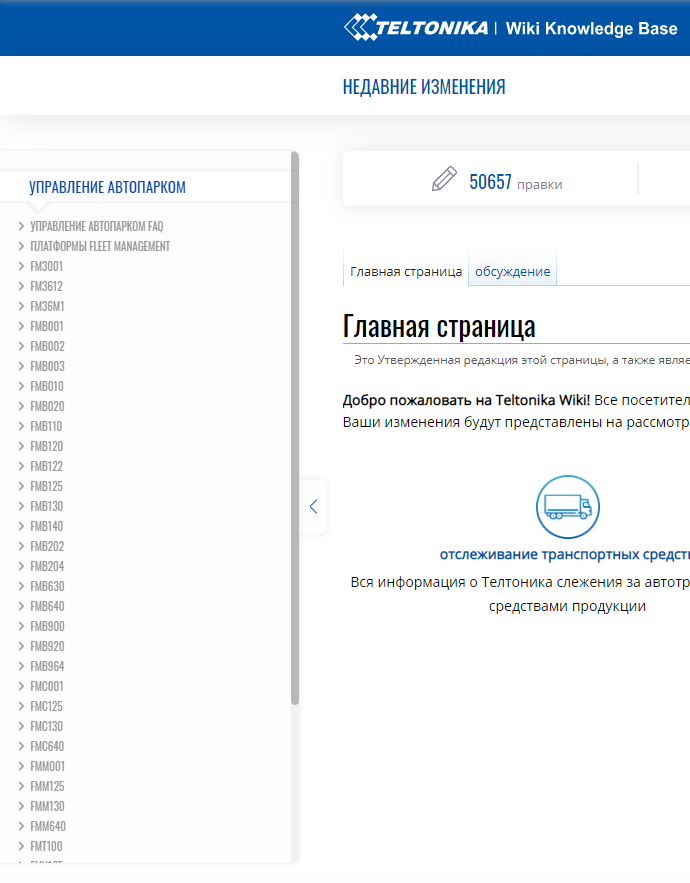The width and height of the screenshot is (690, 883).
Task: Expand the FM3612 tree chevron
Action: tap(21, 286)
